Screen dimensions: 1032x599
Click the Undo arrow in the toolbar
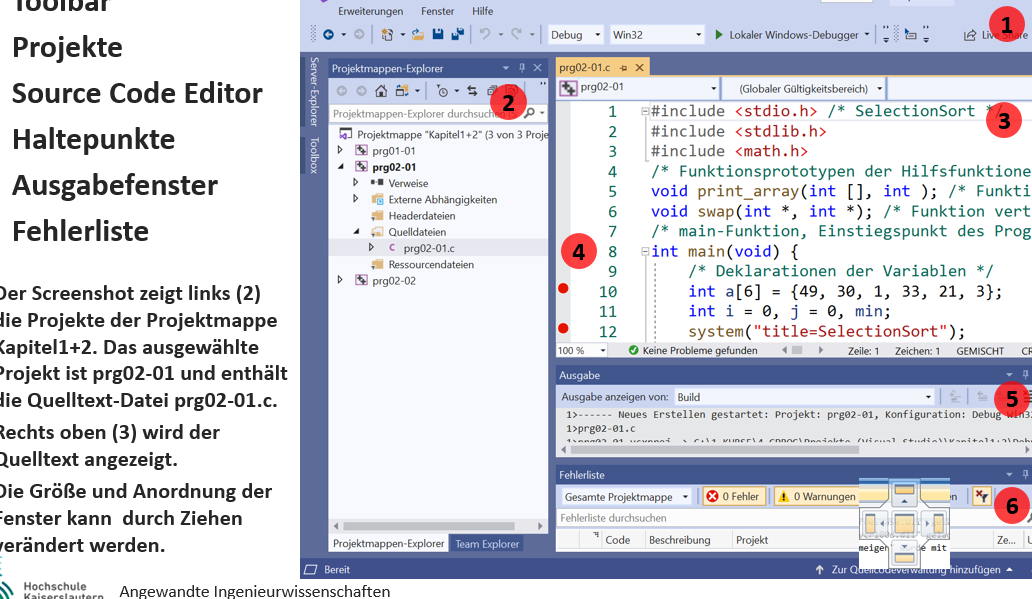click(x=484, y=35)
